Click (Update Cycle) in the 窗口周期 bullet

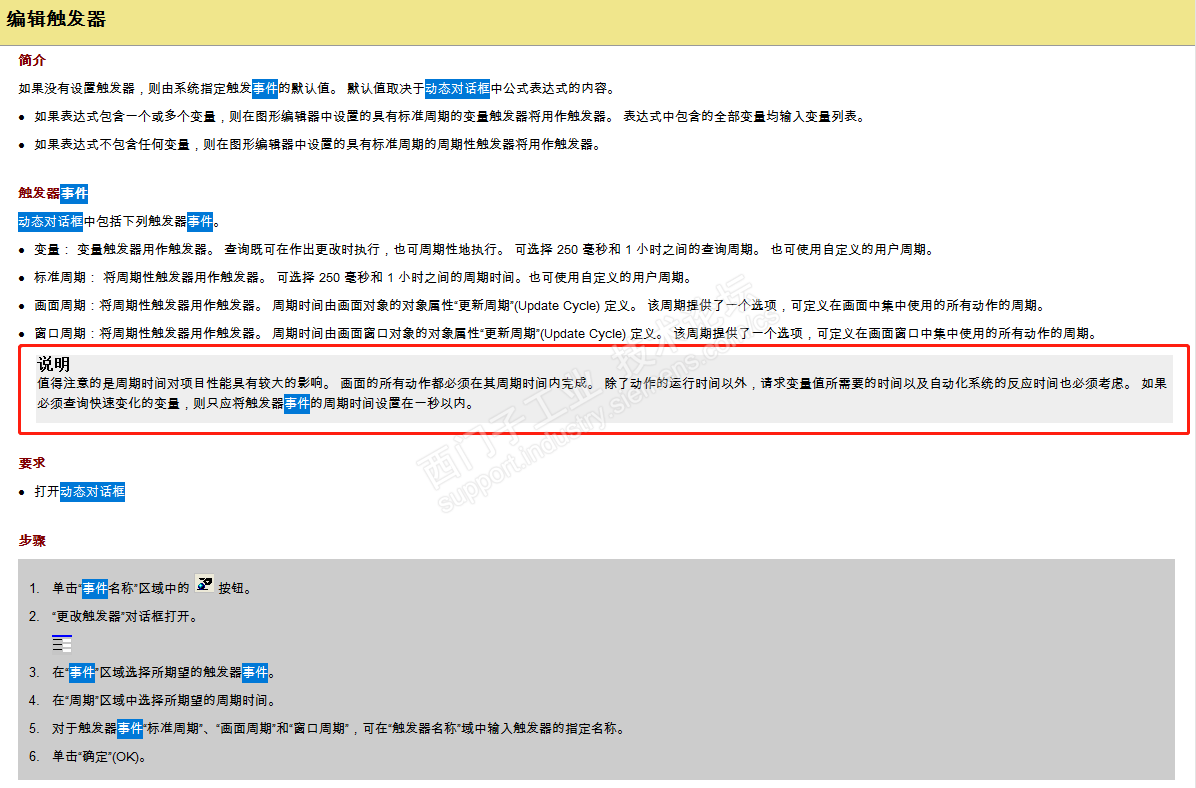[584, 334]
